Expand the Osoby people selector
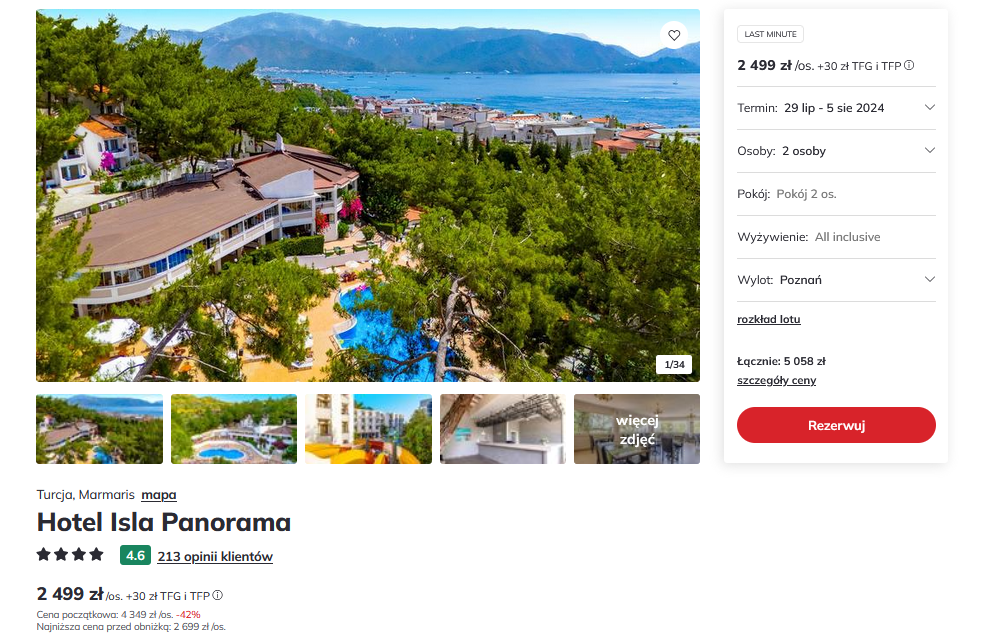 pos(836,151)
